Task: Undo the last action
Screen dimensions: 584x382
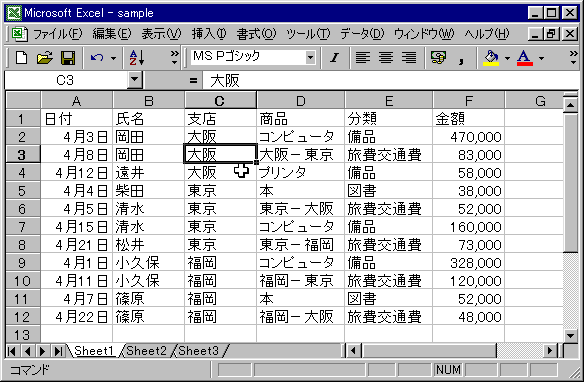Action: click(x=97, y=58)
